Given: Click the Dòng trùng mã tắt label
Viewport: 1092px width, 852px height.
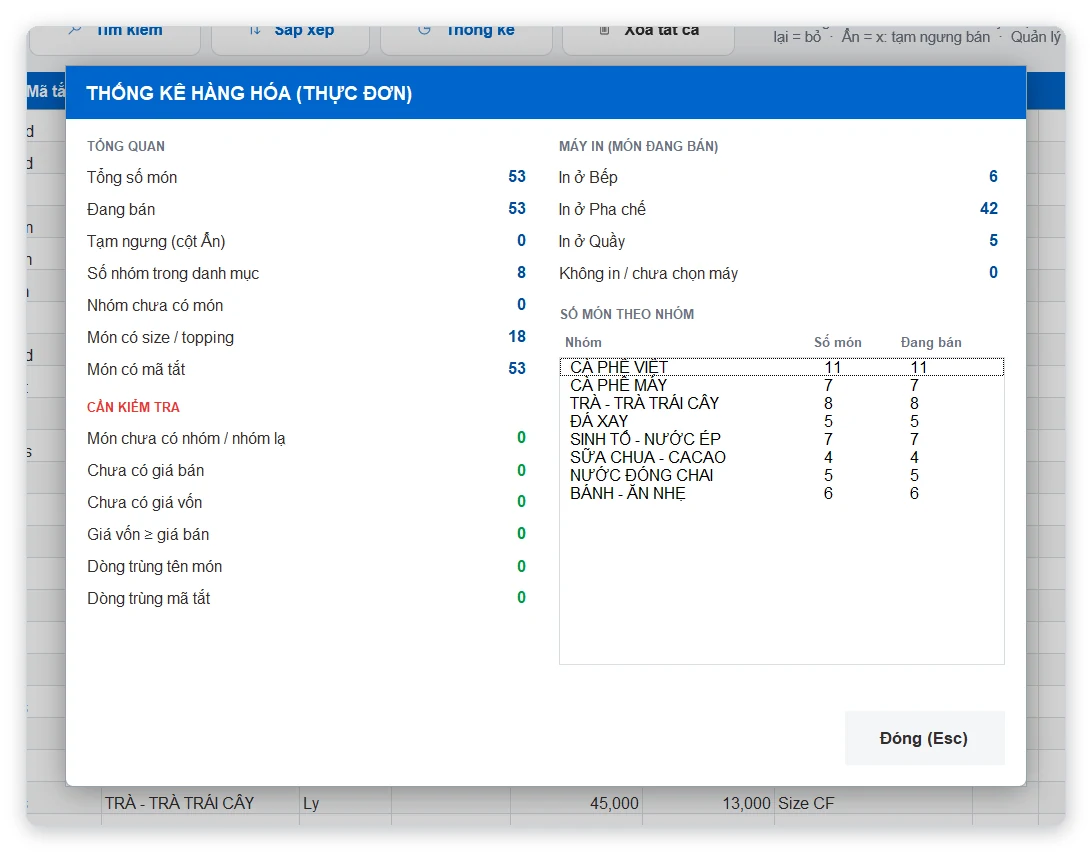Looking at the screenshot, I should [148, 598].
